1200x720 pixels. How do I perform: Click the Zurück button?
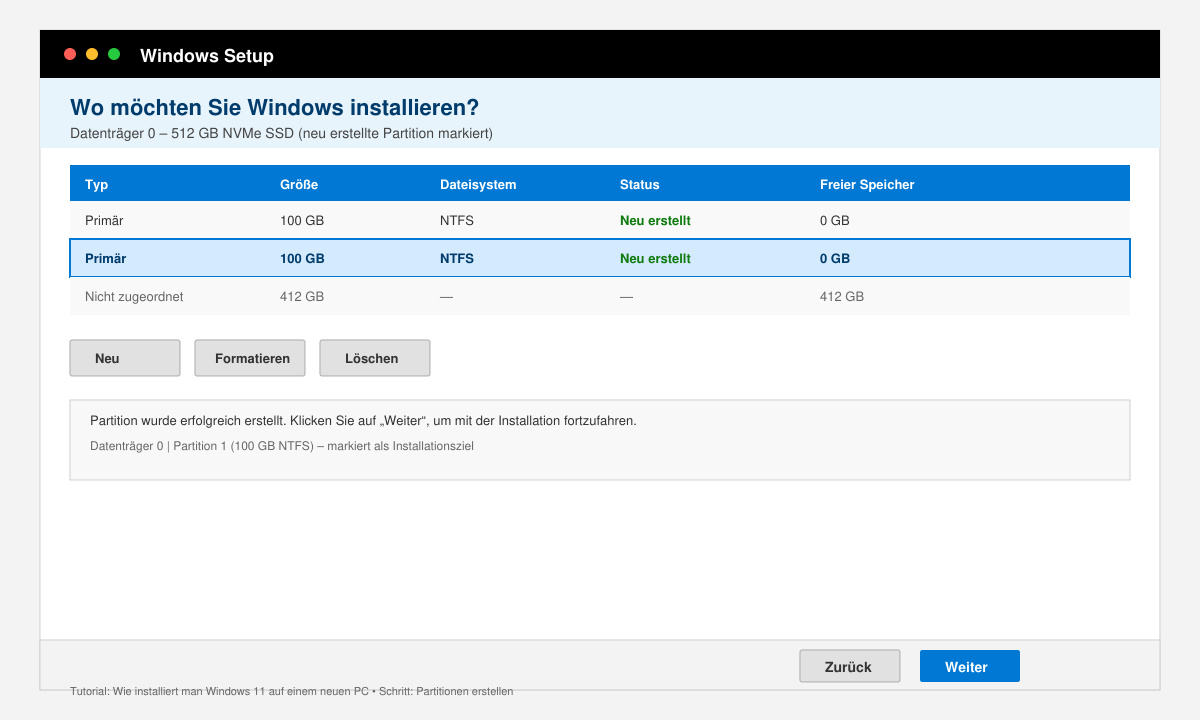pos(849,666)
